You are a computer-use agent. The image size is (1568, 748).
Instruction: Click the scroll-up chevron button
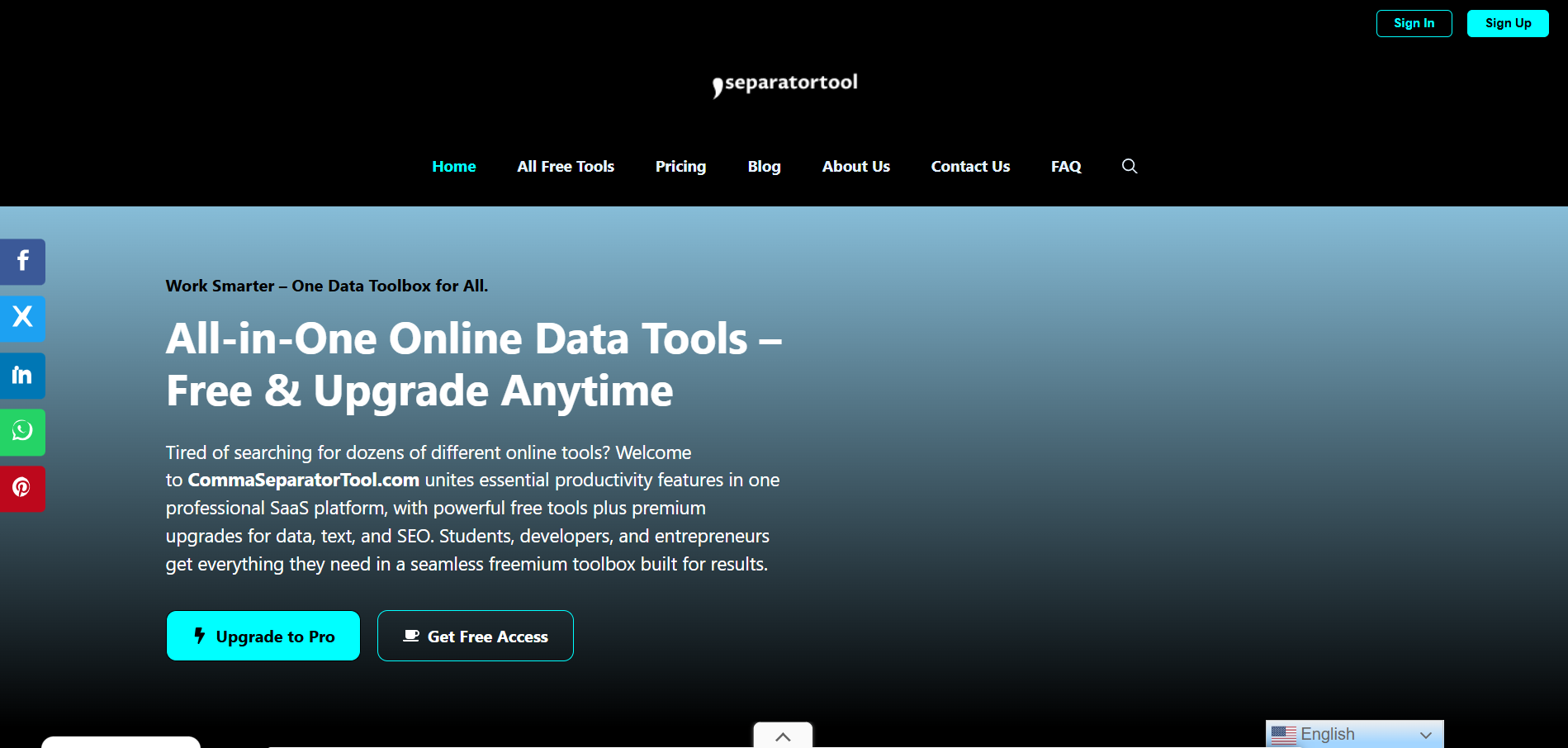[783, 736]
